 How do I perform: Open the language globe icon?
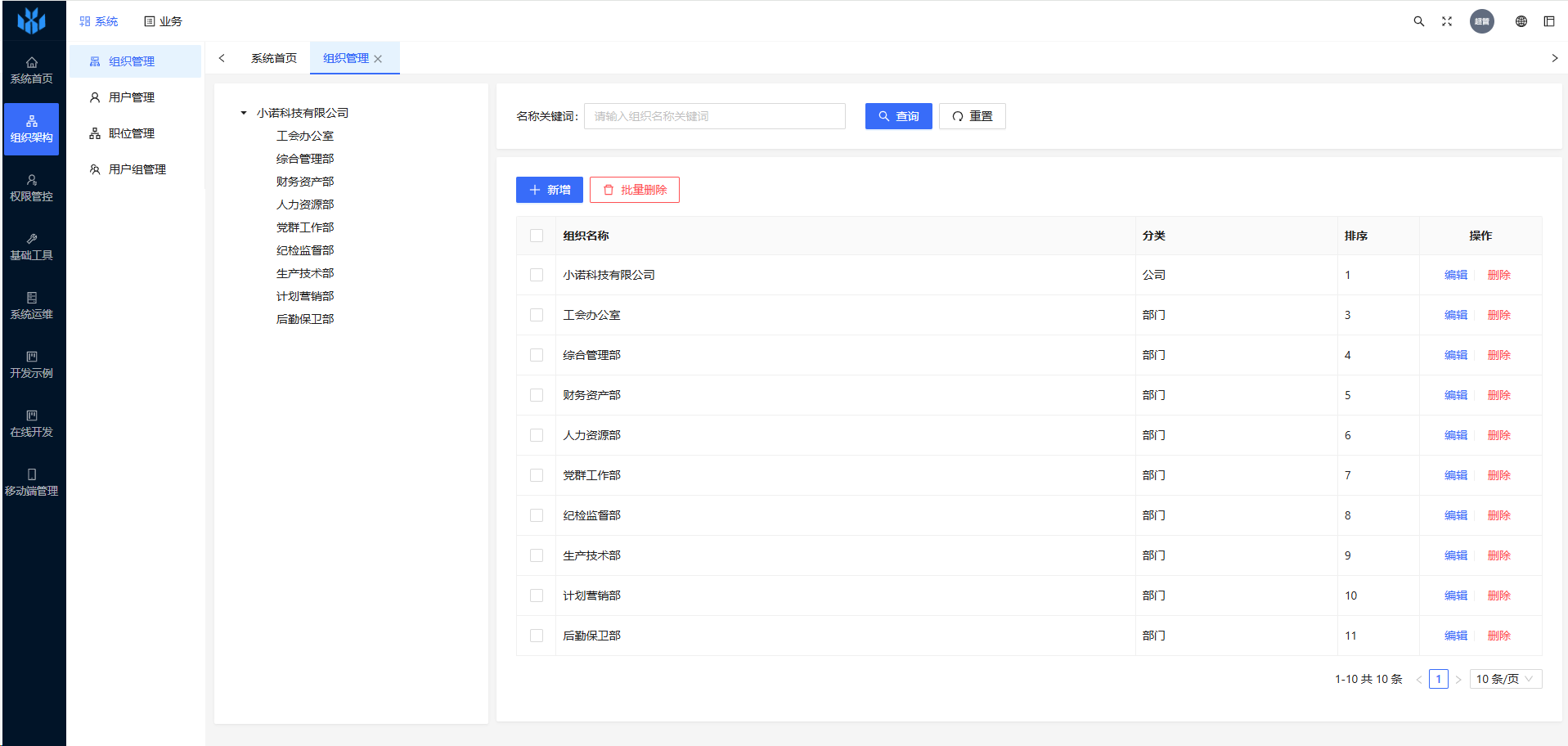point(1521,21)
